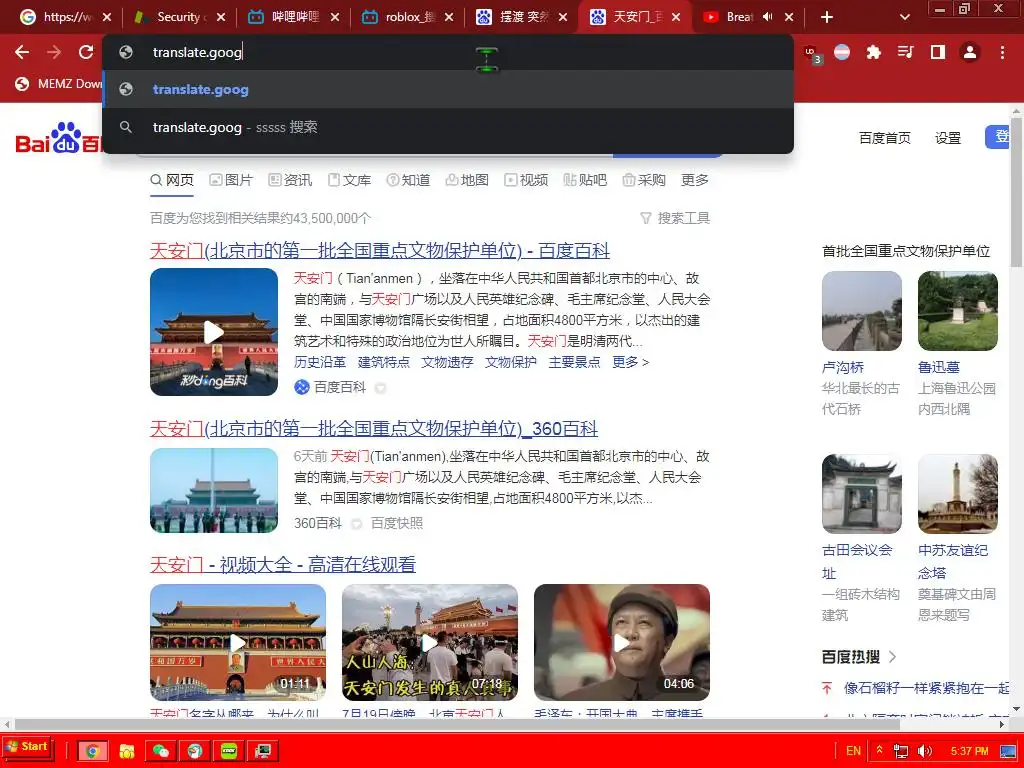
Task: Open the 古田会议会址 sidebar link
Action: pyautogui.click(x=857, y=561)
